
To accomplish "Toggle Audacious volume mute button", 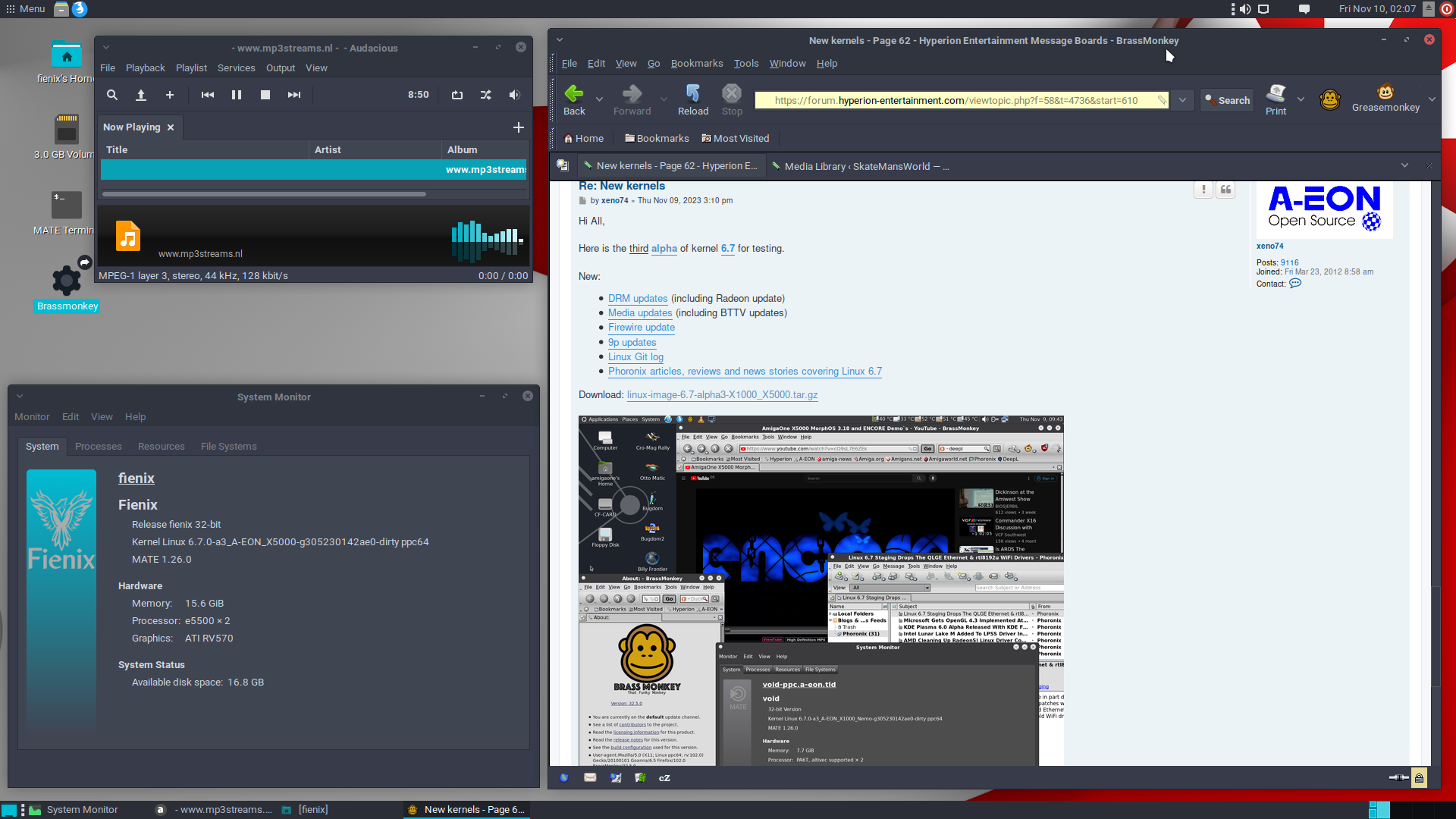I will point(514,95).
